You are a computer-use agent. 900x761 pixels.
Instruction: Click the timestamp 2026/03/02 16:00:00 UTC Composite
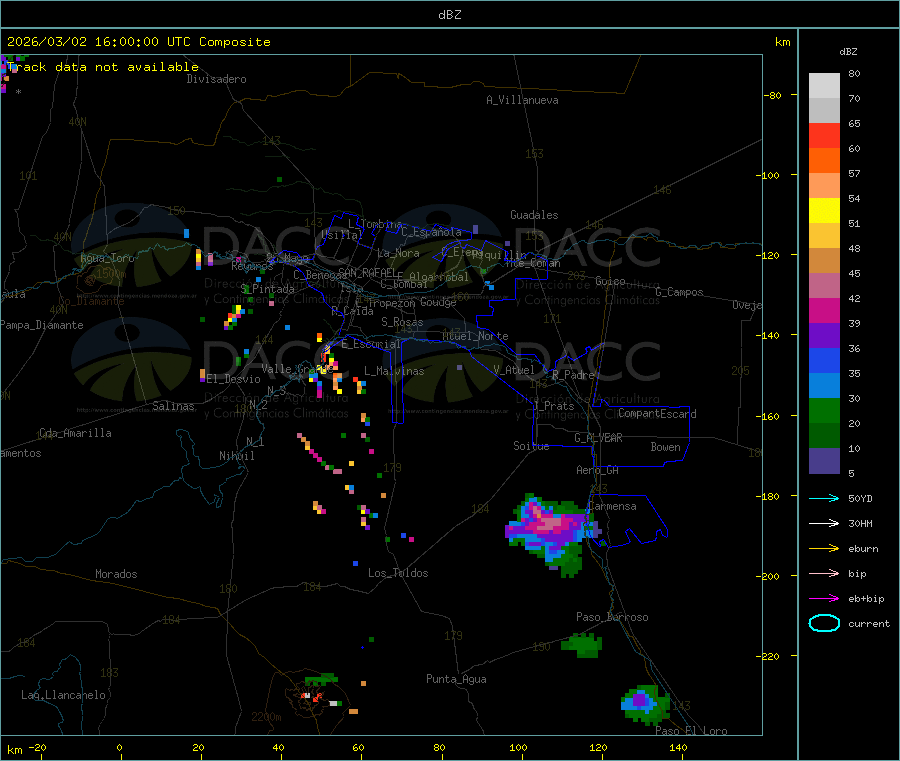[138, 42]
